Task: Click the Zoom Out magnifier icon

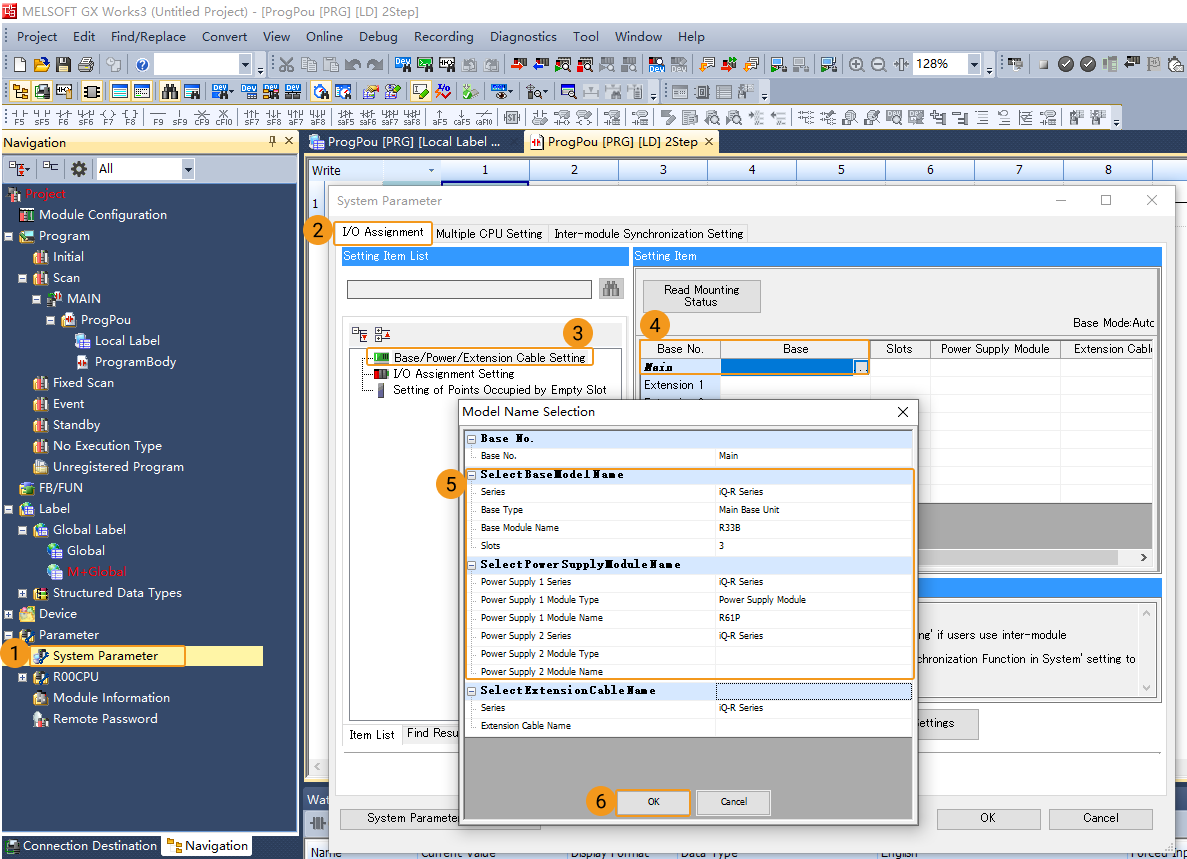Action: click(879, 64)
